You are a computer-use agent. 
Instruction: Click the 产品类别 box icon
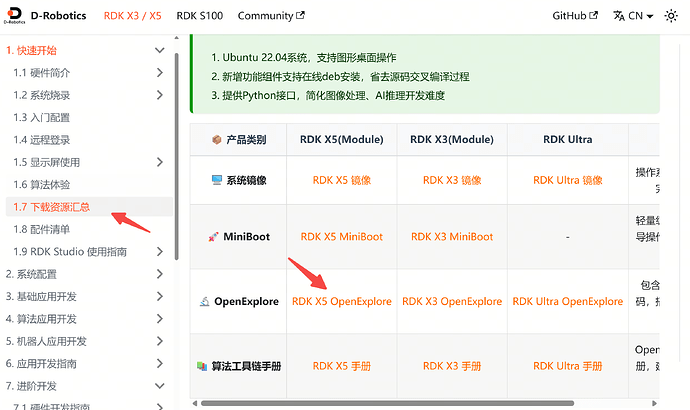pyautogui.click(x=217, y=140)
